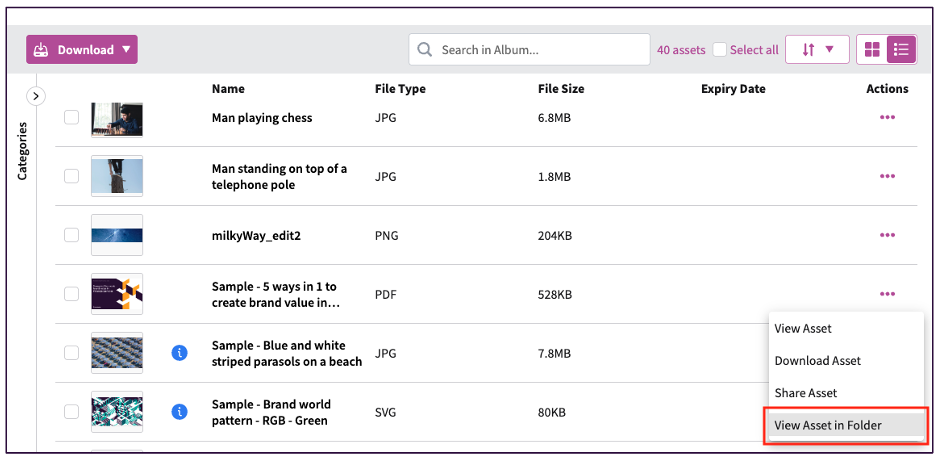
Task: Click the search magnifier icon
Action: tap(425, 50)
